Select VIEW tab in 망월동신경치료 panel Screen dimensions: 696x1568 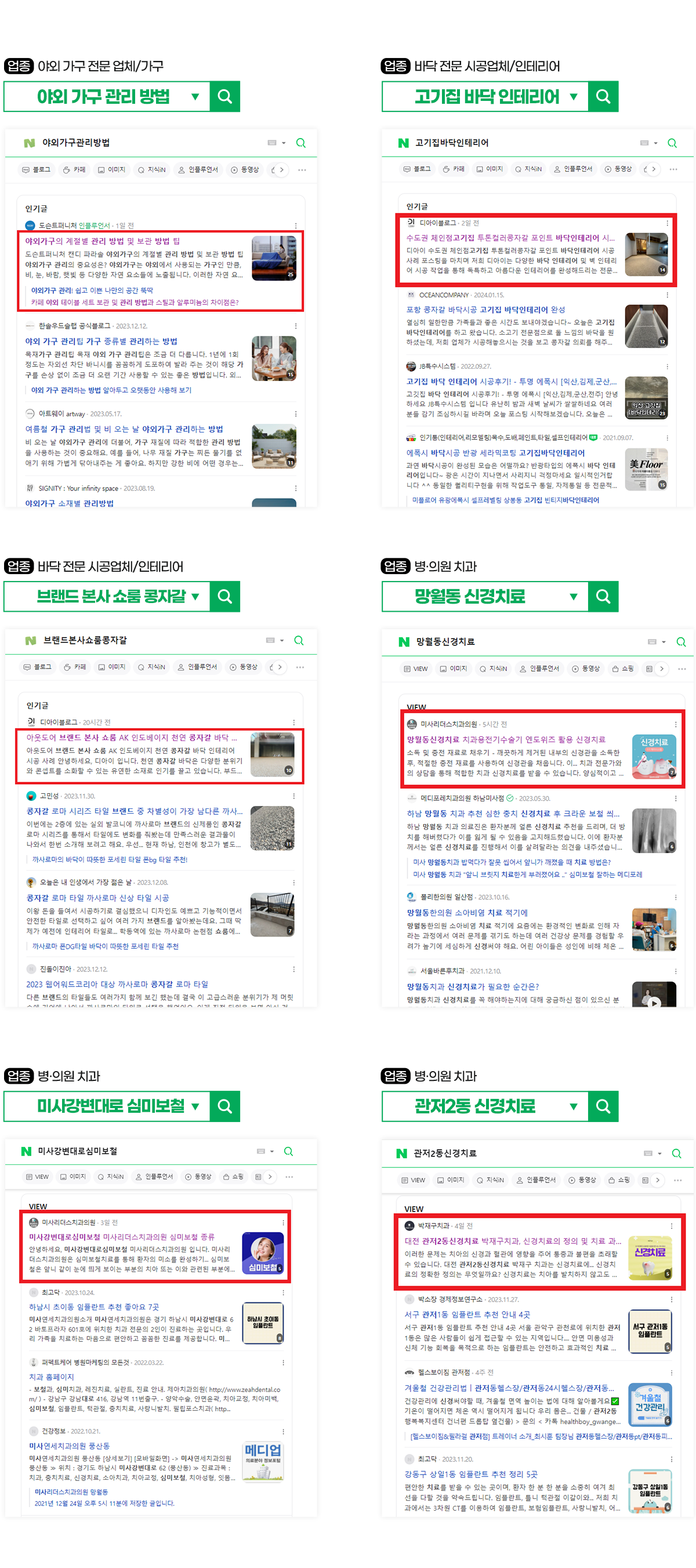415,669
